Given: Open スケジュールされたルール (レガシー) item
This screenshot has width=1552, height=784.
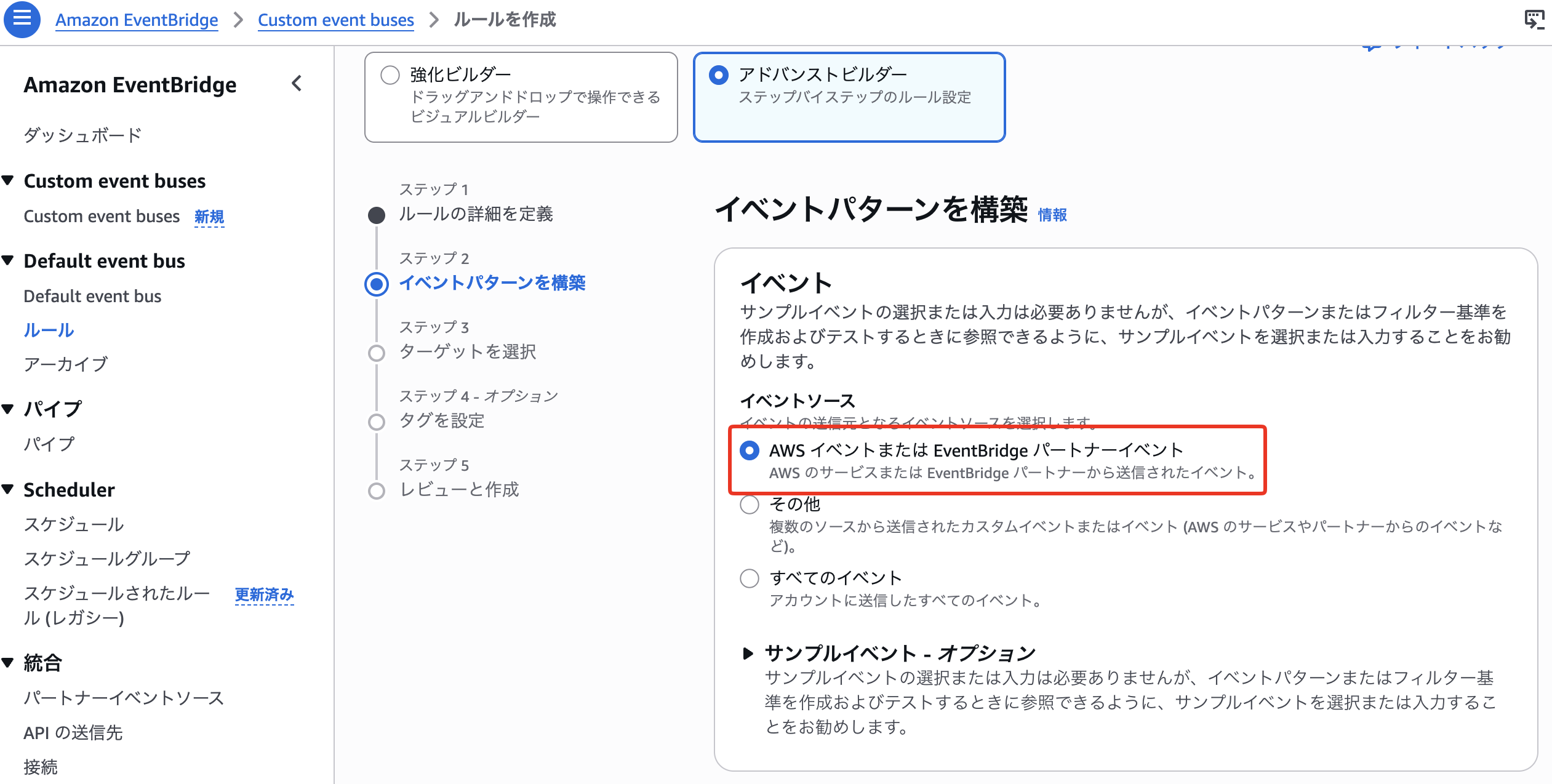Looking at the screenshot, I should click(x=117, y=606).
